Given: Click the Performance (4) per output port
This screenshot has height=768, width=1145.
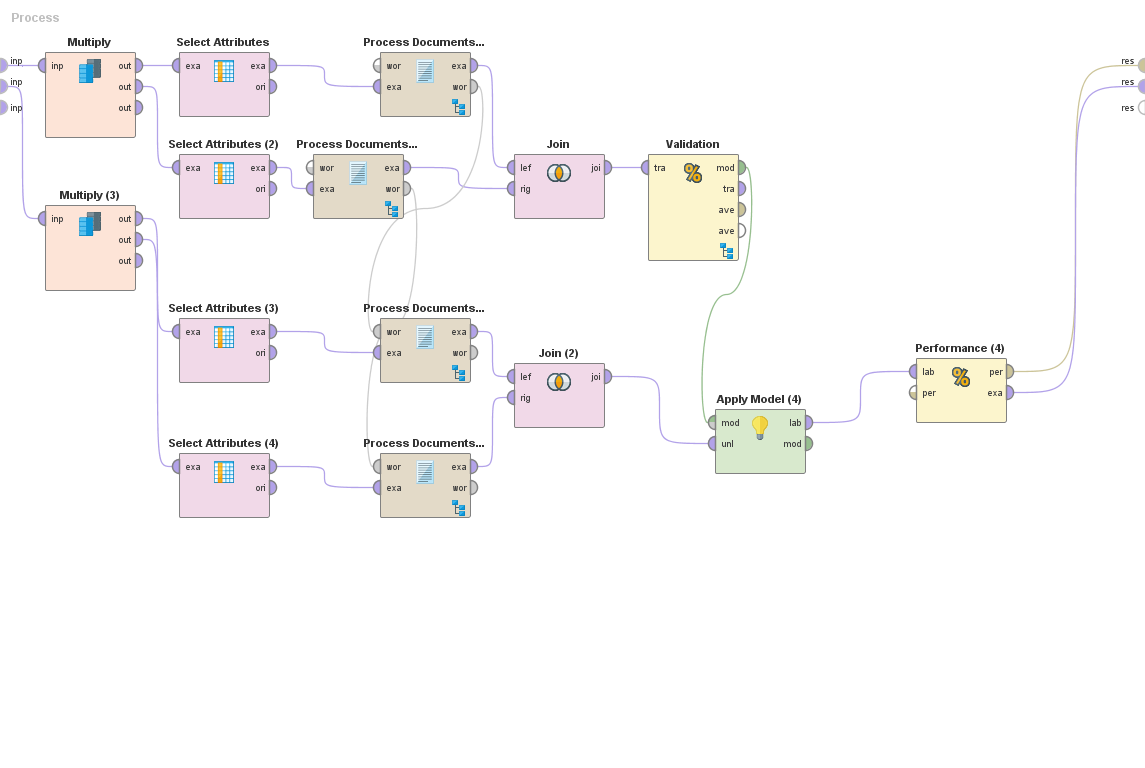Looking at the screenshot, I should tap(1008, 372).
